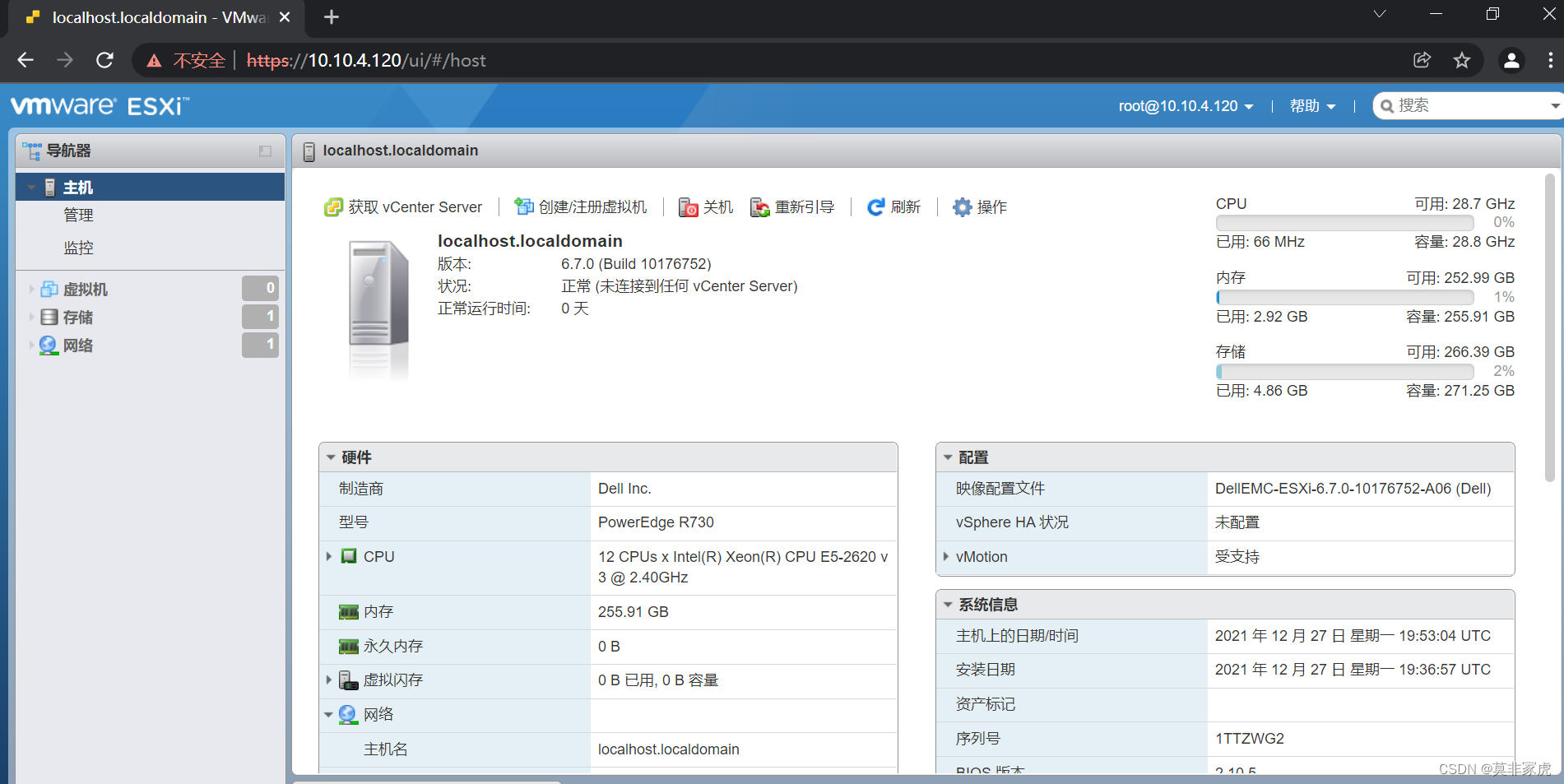Screen dimensions: 1564x784
Task: Click the network (网络) globe icon in navigator
Action: 49,346
